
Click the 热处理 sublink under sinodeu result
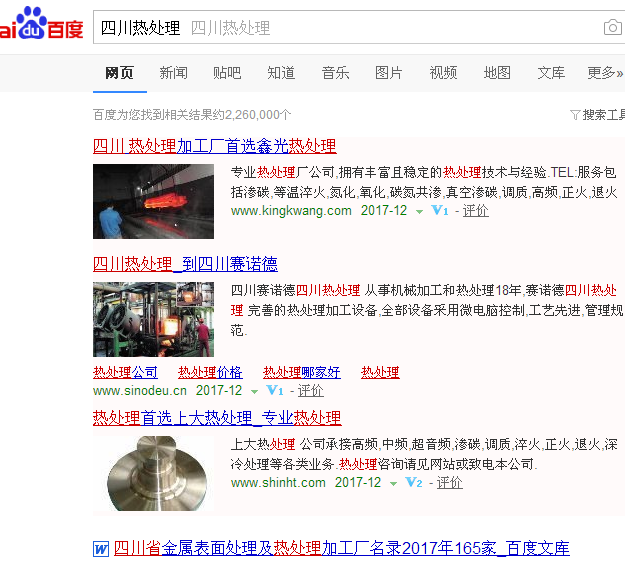click(380, 372)
